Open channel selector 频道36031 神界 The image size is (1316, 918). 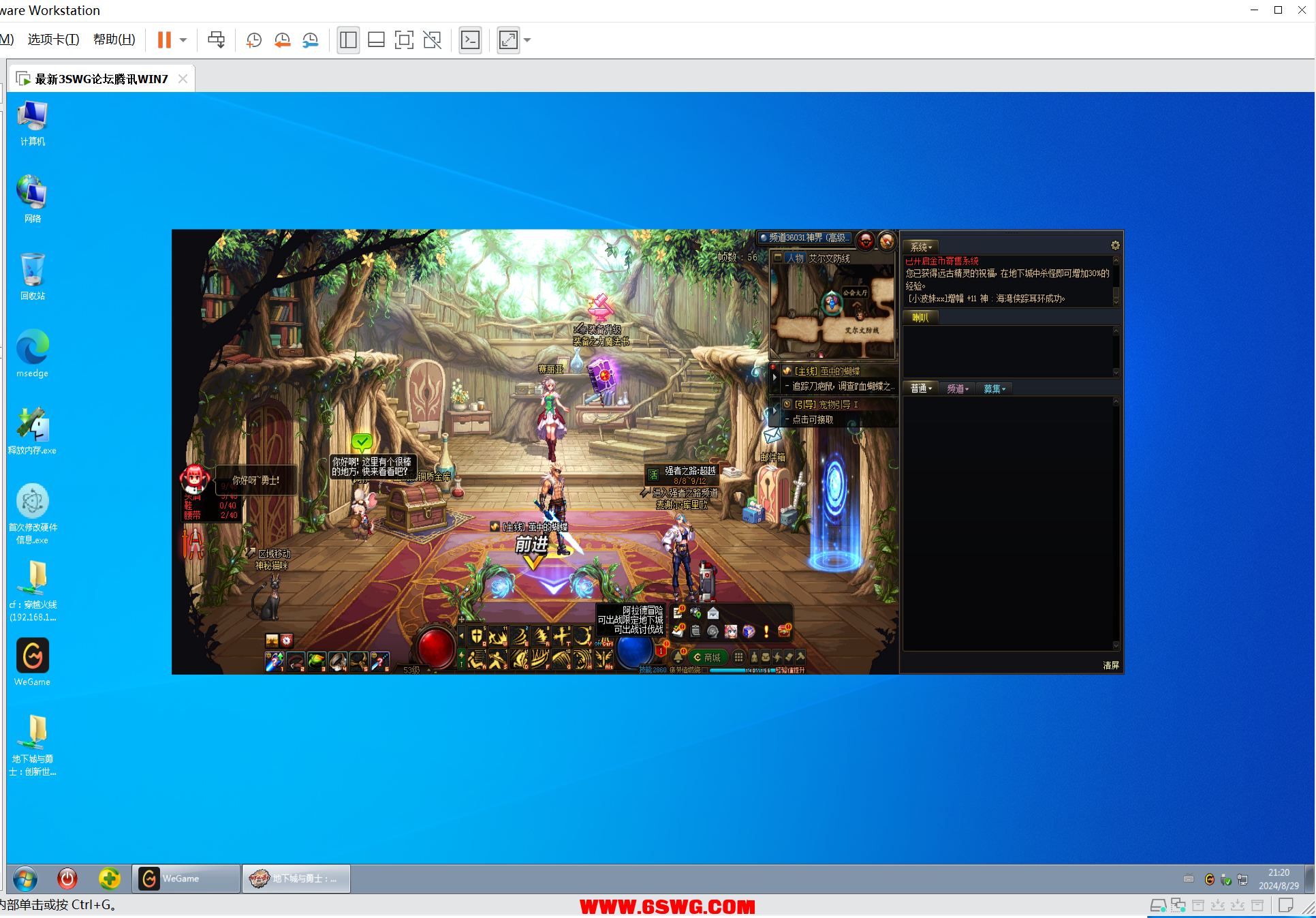pos(804,238)
